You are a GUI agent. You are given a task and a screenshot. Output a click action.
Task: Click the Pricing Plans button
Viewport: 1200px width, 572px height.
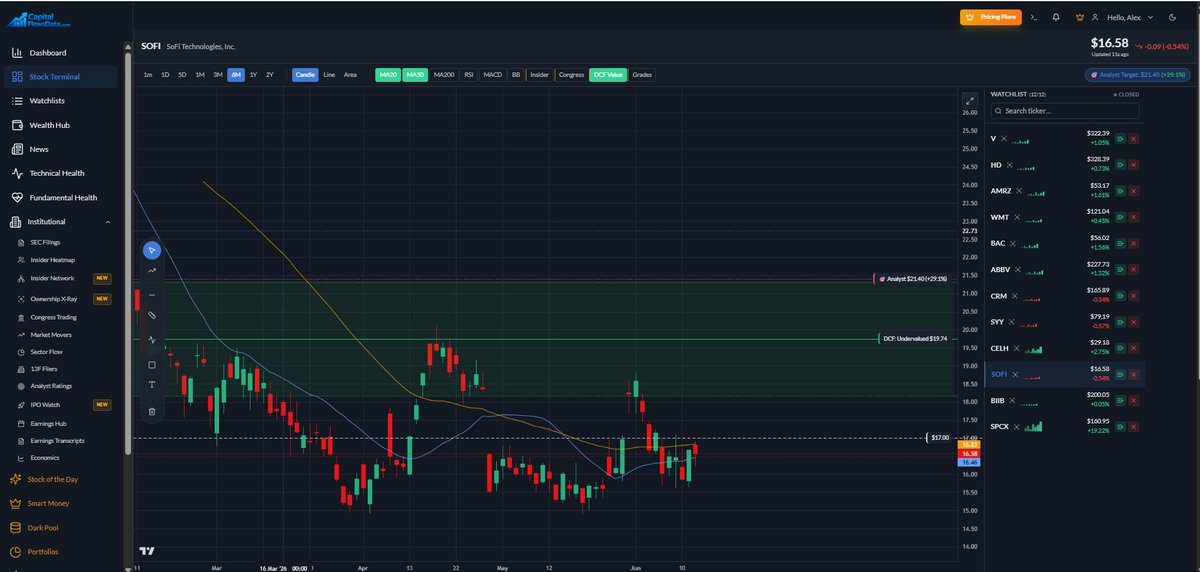click(991, 17)
